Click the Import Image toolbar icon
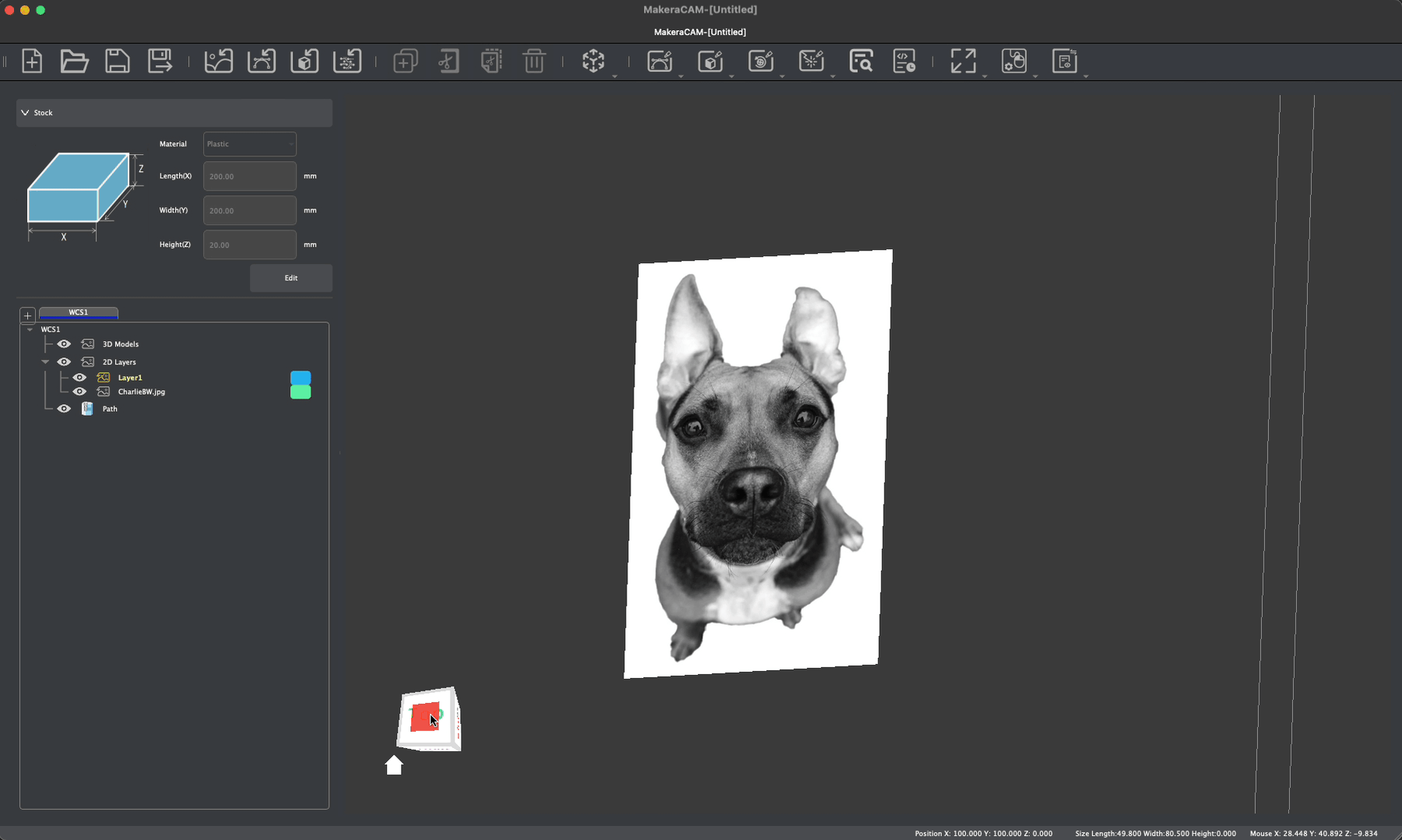This screenshot has height=840, width=1402. [218, 61]
